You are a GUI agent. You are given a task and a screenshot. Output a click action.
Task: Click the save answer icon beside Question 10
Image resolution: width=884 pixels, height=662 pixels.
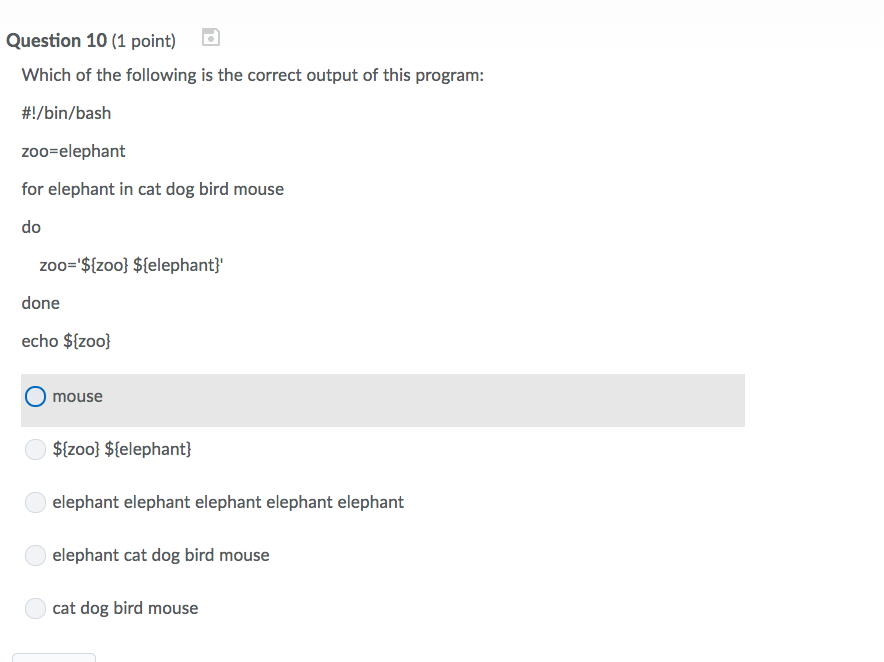coord(210,37)
